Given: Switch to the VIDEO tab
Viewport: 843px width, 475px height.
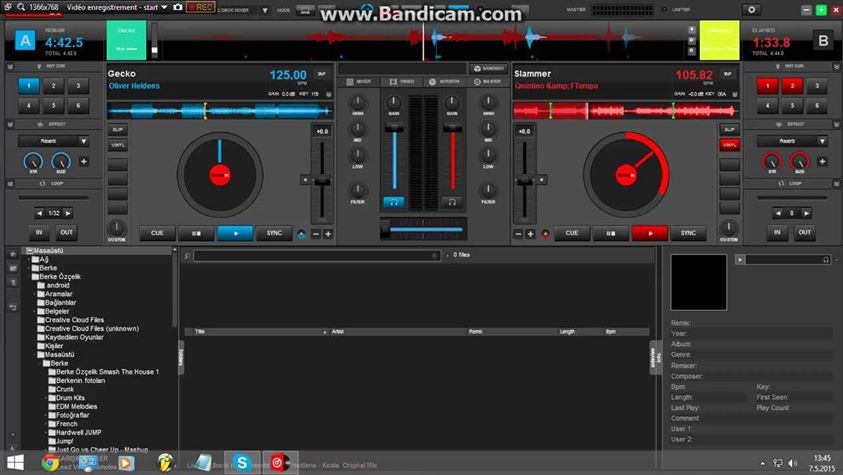Looking at the screenshot, I should coord(402,82).
